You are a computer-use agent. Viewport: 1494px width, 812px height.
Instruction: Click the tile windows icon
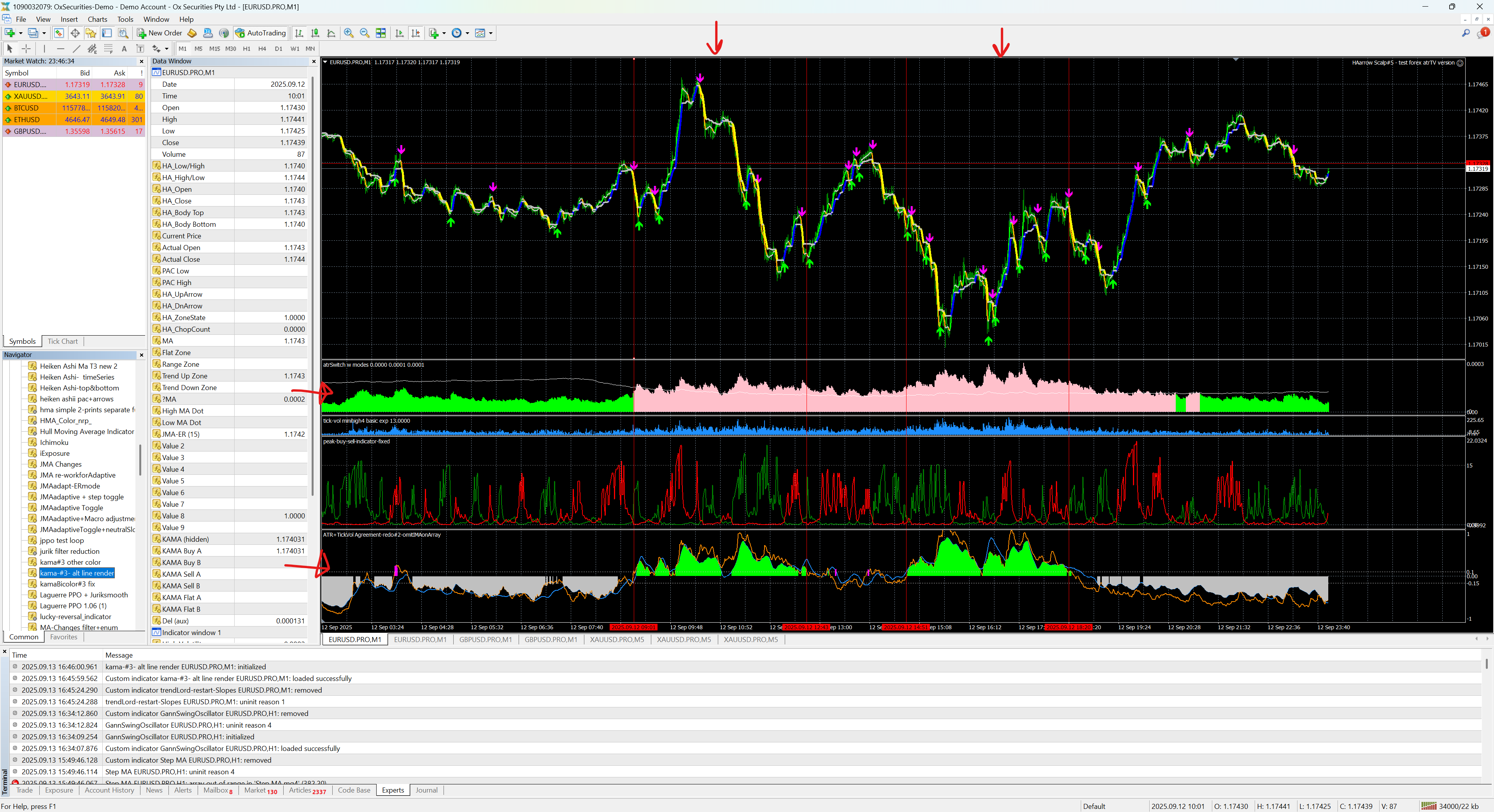381,33
